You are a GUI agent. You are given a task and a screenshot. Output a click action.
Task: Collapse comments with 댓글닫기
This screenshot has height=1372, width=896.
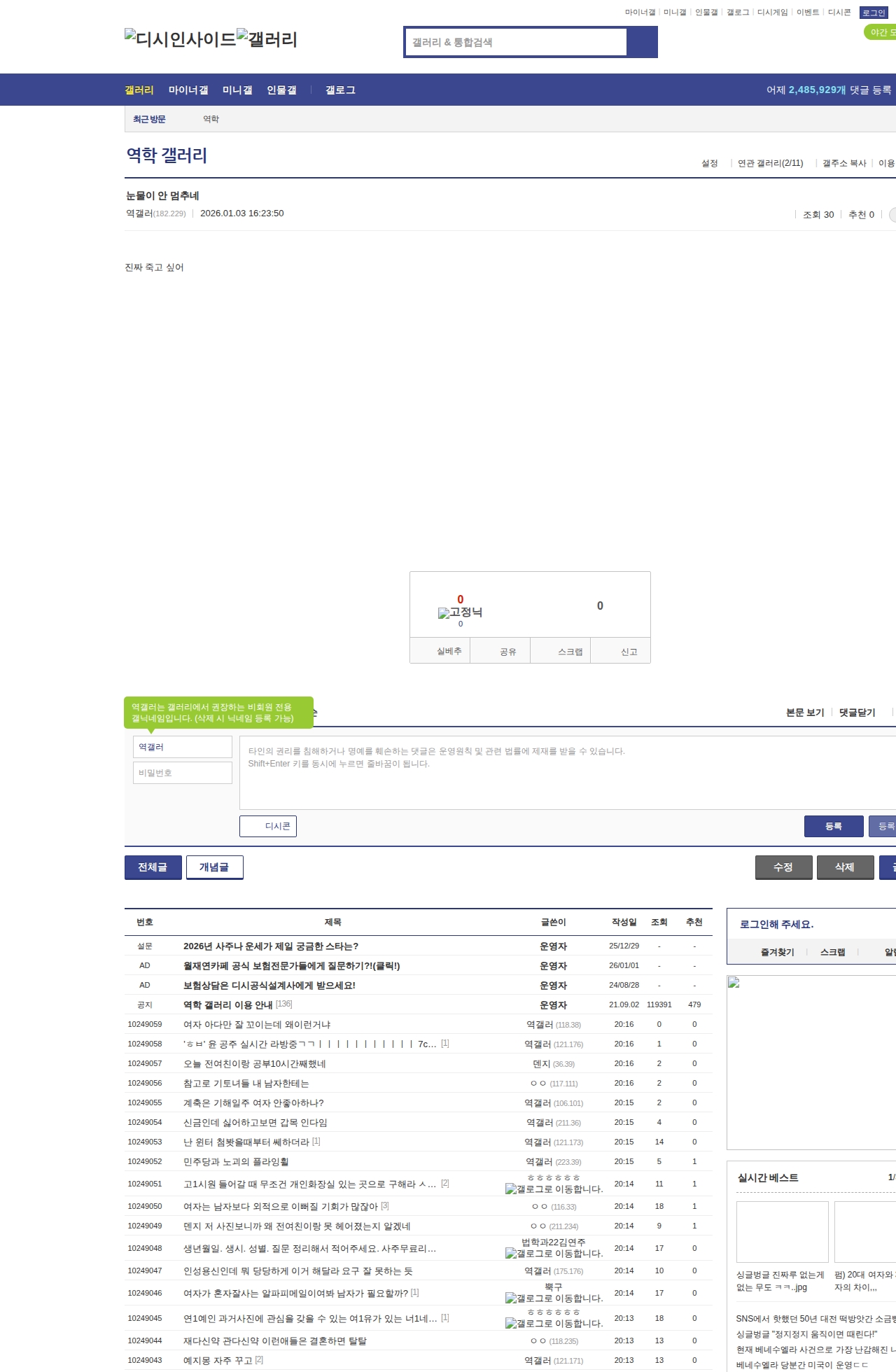coord(857,713)
